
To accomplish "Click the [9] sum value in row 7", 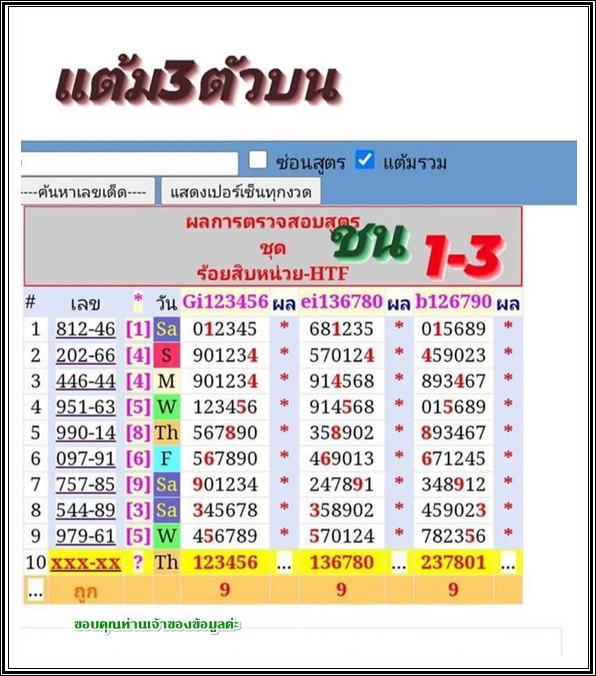I will [x=138, y=485].
